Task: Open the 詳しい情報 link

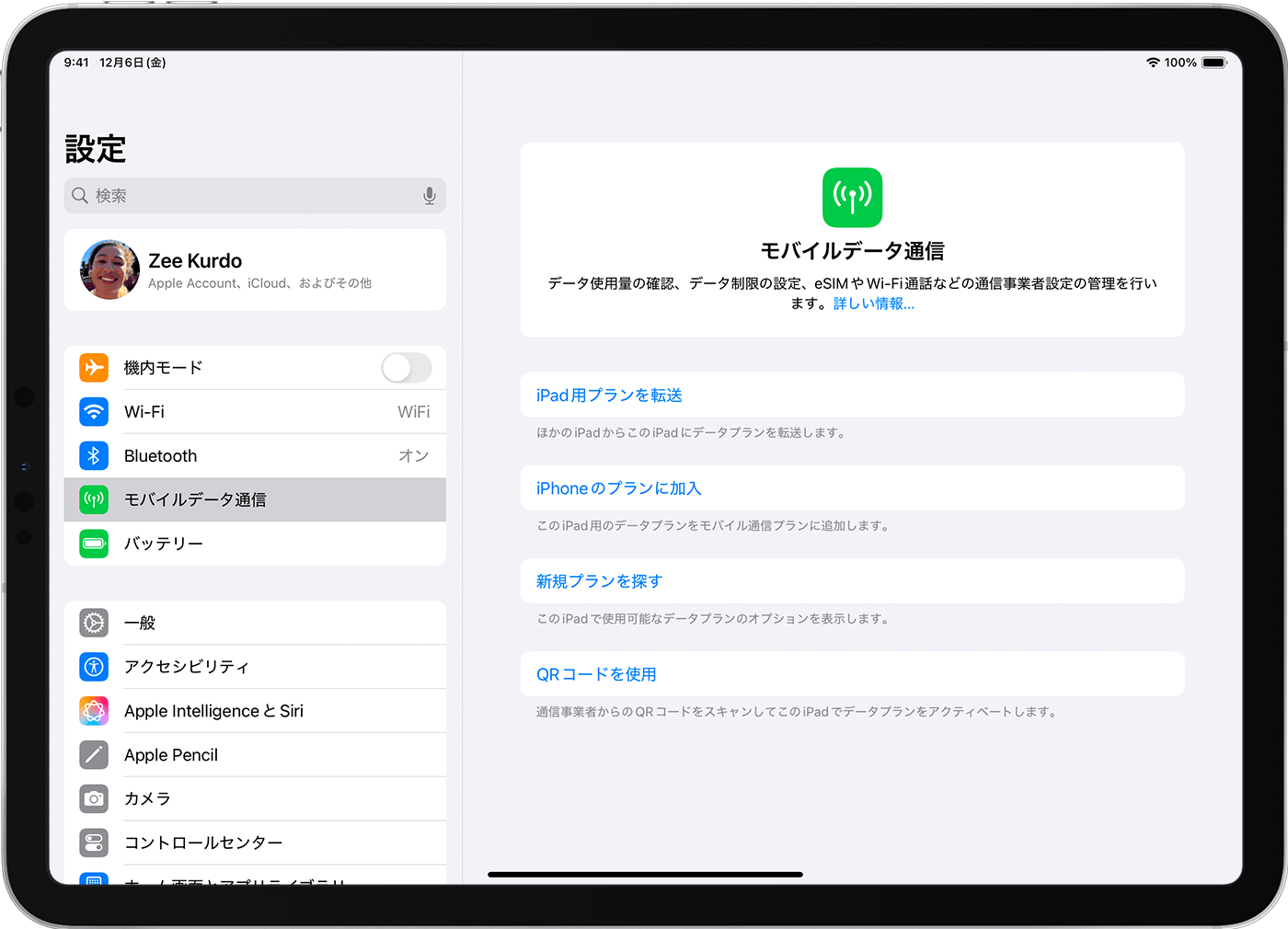Action: point(873,304)
